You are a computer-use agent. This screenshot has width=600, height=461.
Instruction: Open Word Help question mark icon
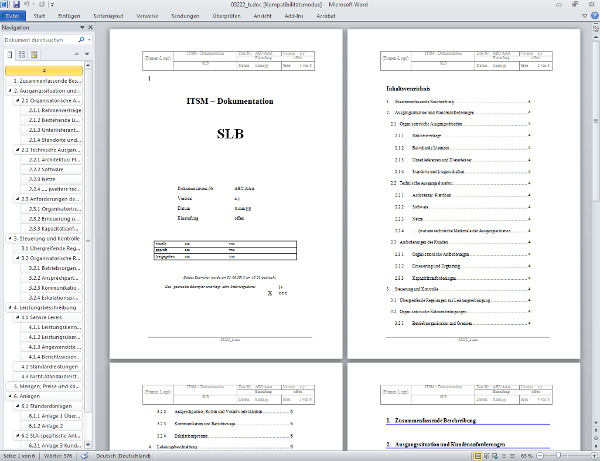click(x=593, y=17)
